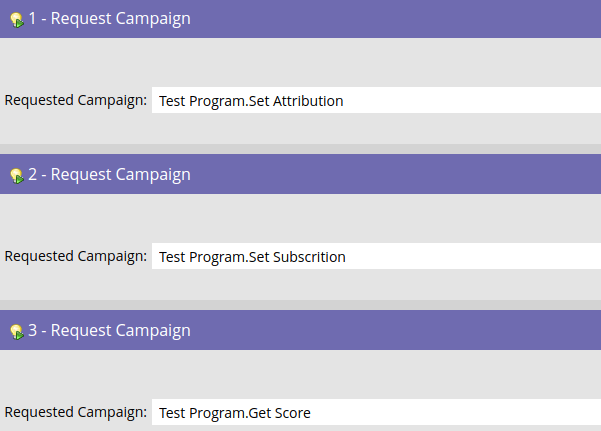Viewport: 601px width, 431px height.
Task: Click the Requested Campaign label in step 2
Action: (x=76, y=257)
